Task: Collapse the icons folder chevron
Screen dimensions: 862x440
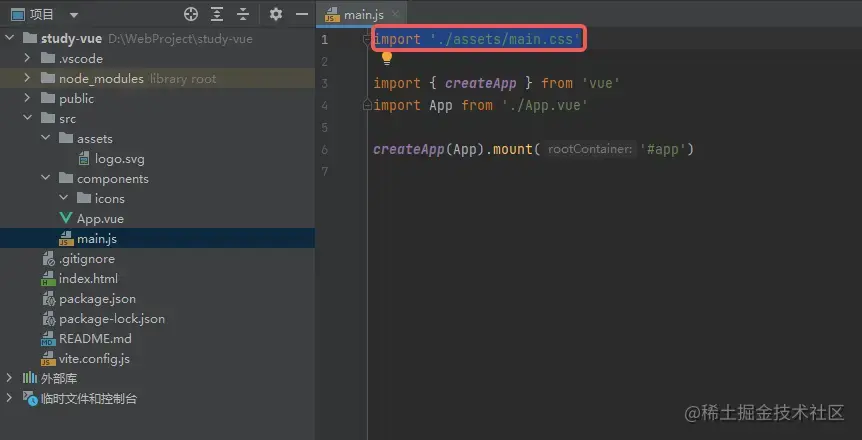Action: click(x=64, y=197)
